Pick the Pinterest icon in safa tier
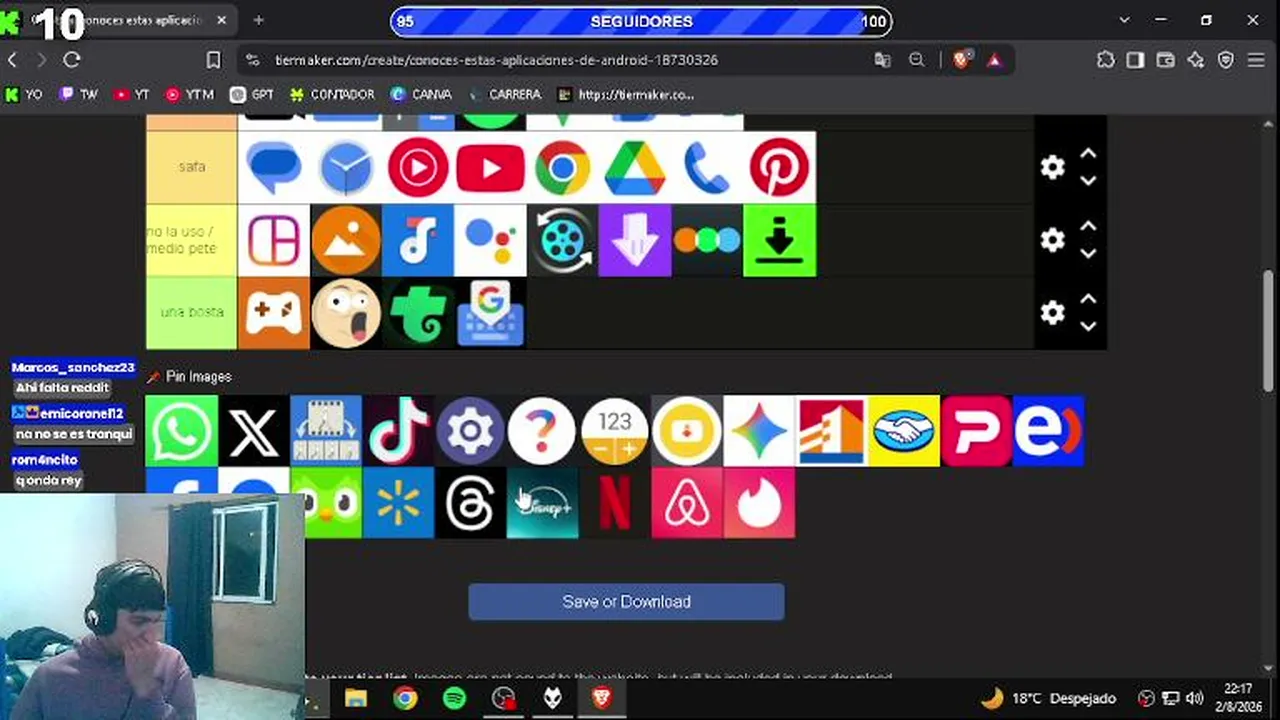The image size is (1280, 720). [x=779, y=167]
